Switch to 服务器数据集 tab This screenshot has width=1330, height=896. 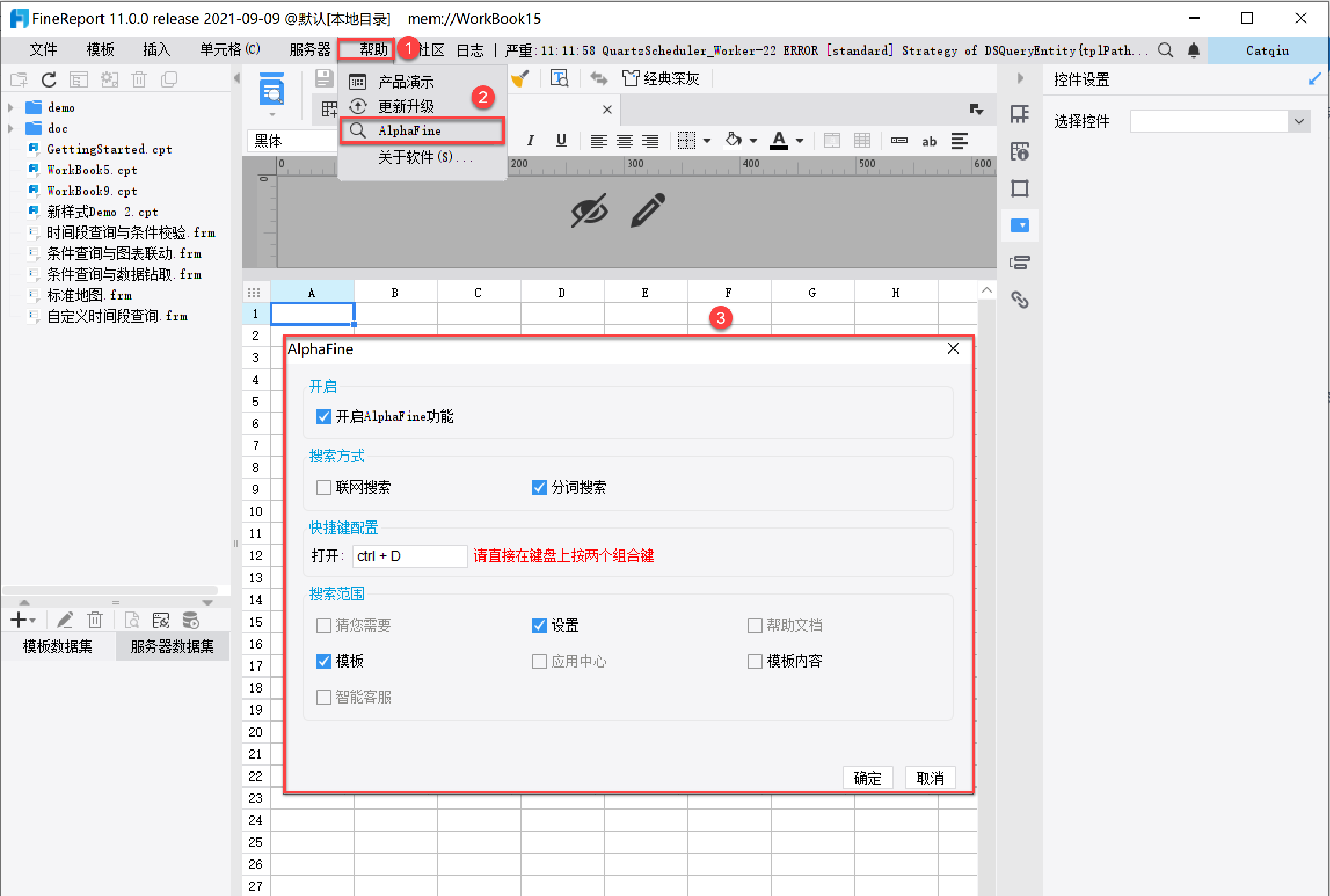pos(172,646)
